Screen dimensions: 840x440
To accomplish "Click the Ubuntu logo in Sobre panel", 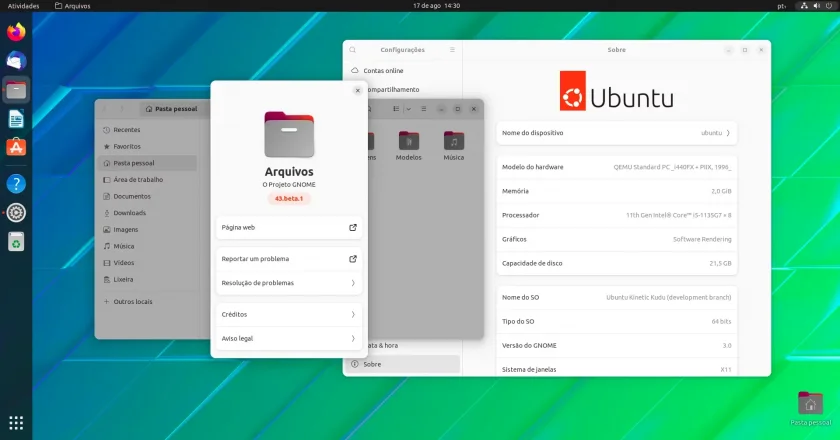I will (x=617, y=91).
